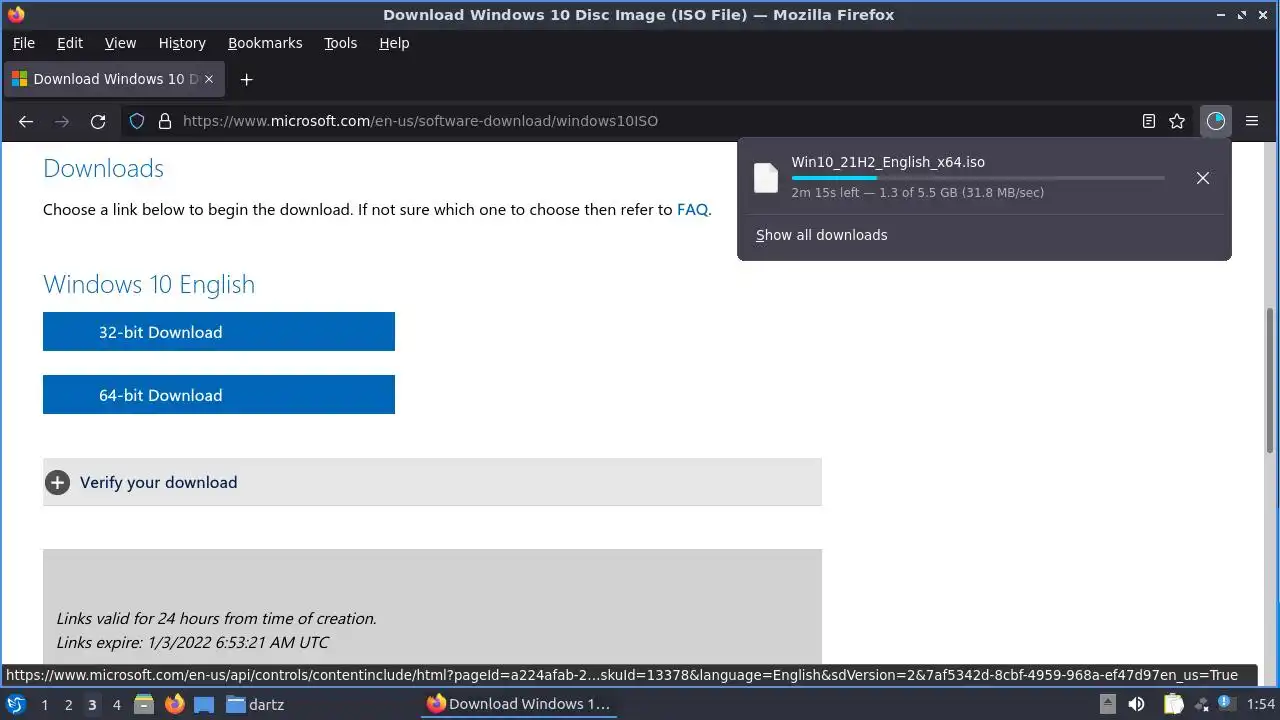Screen dimensions: 1280x720
Task: Click the 1:54 clock
Action: coord(1261,705)
